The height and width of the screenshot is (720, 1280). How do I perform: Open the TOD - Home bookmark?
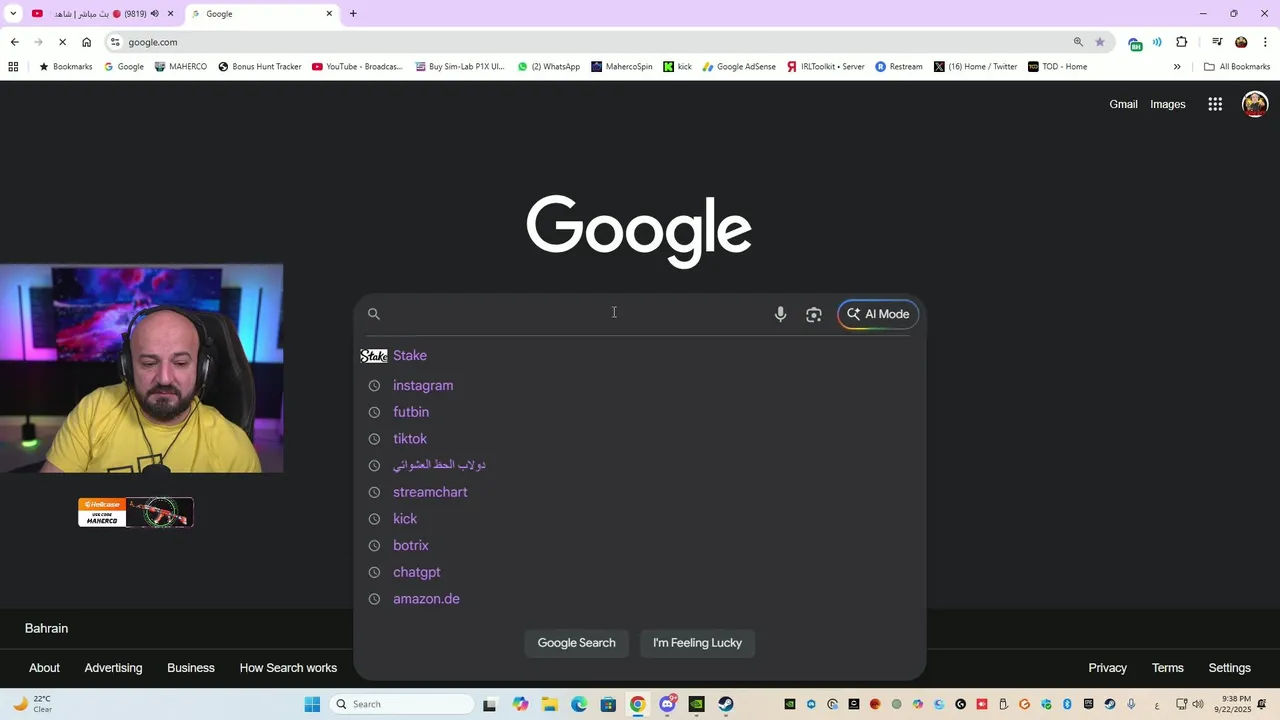click(x=1058, y=67)
